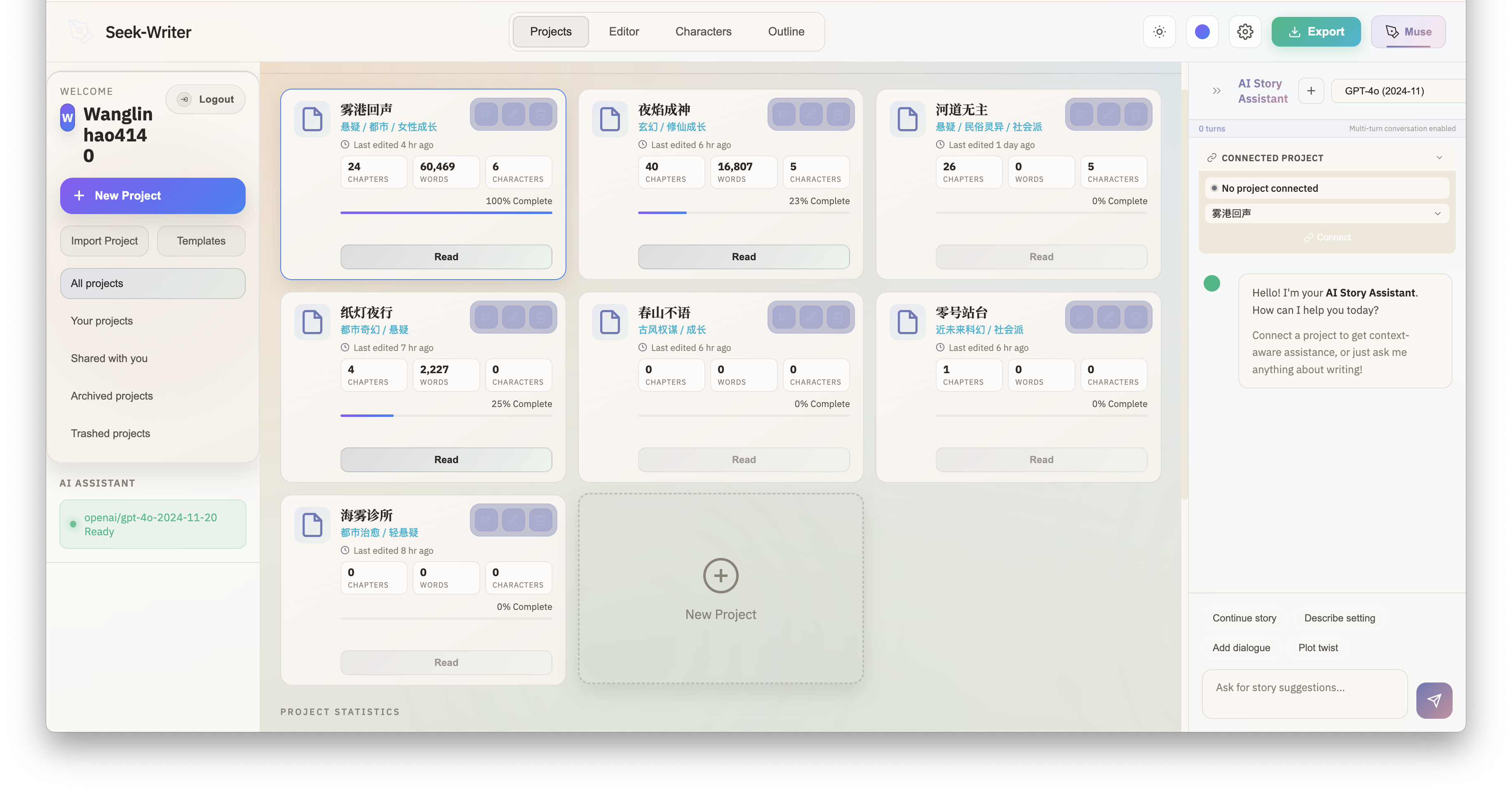The height and width of the screenshot is (793, 1512).
Task: Click the openai/gpt-4o-2024-11-20 Ready status
Action: pyautogui.click(x=153, y=525)
